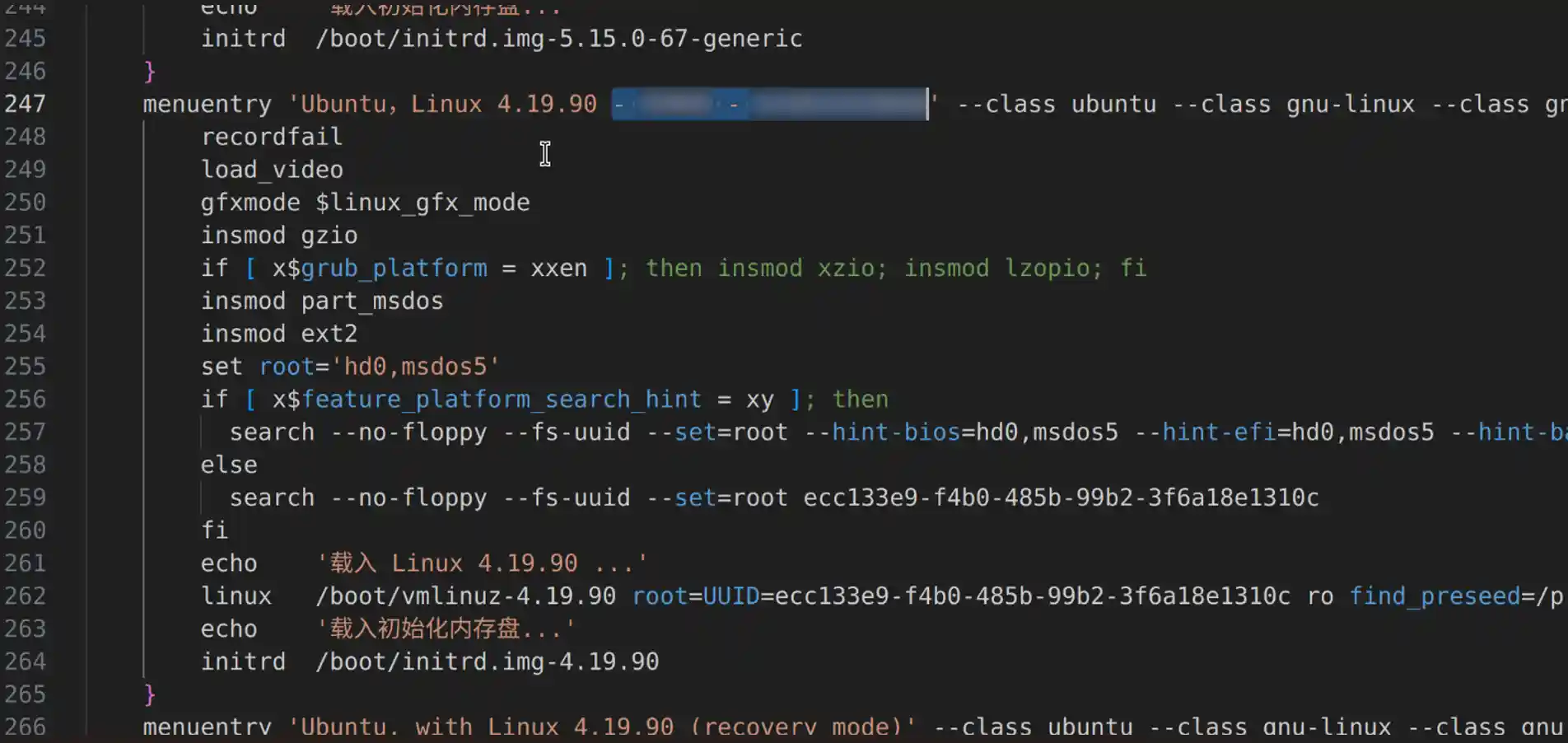Click the part_msdos module name
The image size is (1568, 743).
coord(371,301)
